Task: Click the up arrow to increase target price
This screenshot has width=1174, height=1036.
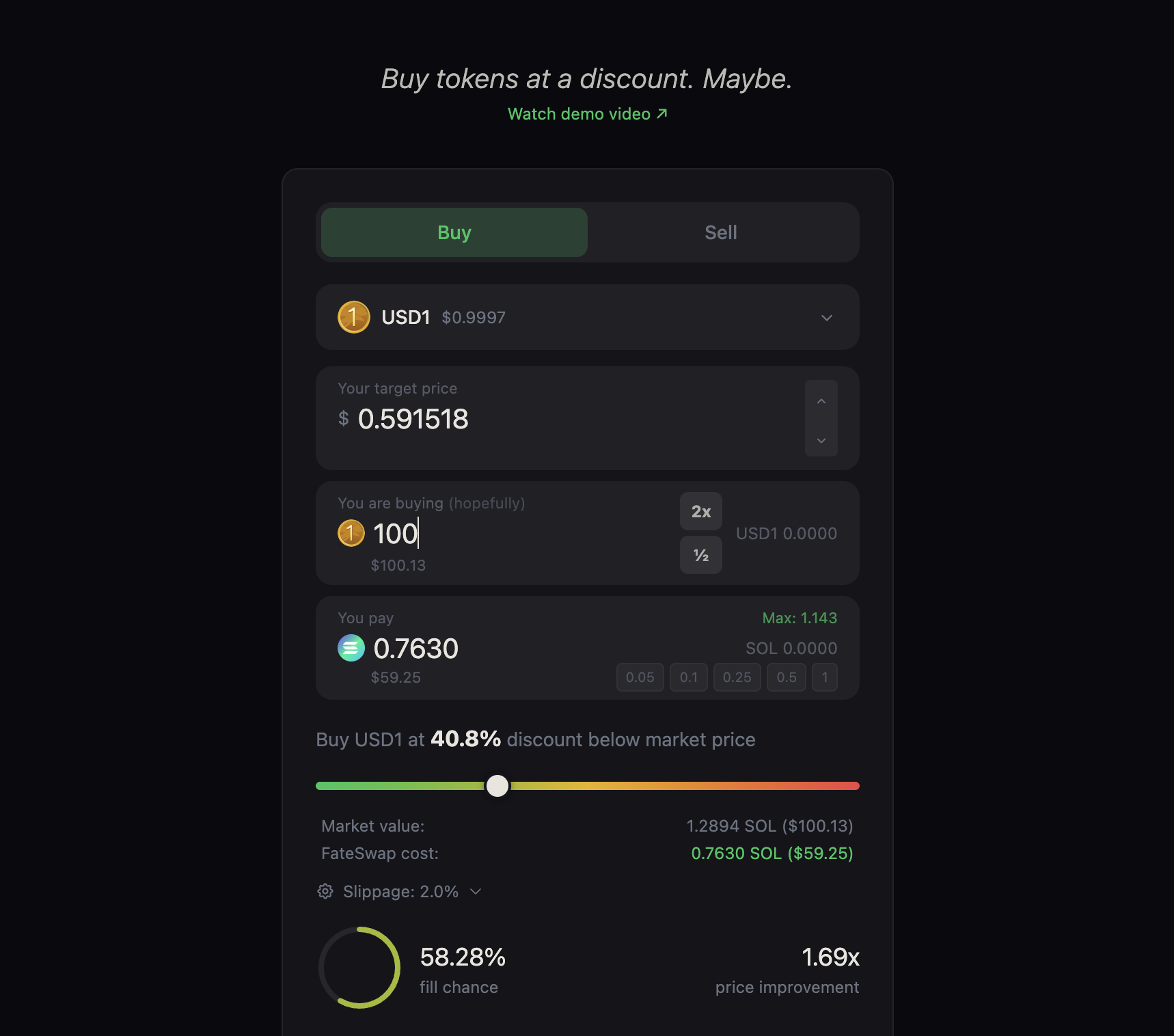Action: tap(821, 400)
